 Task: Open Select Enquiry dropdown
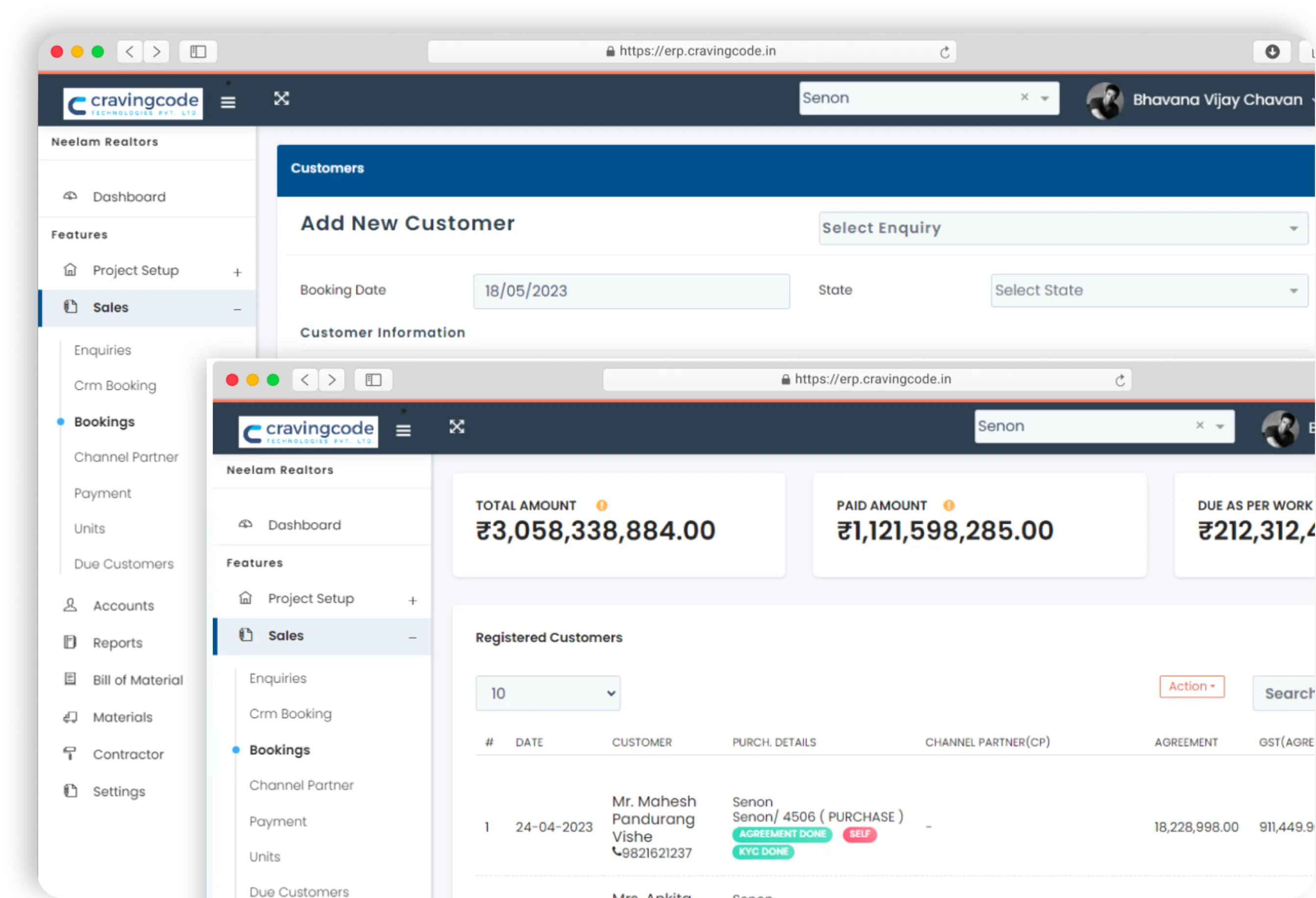tap(1063, 228)
